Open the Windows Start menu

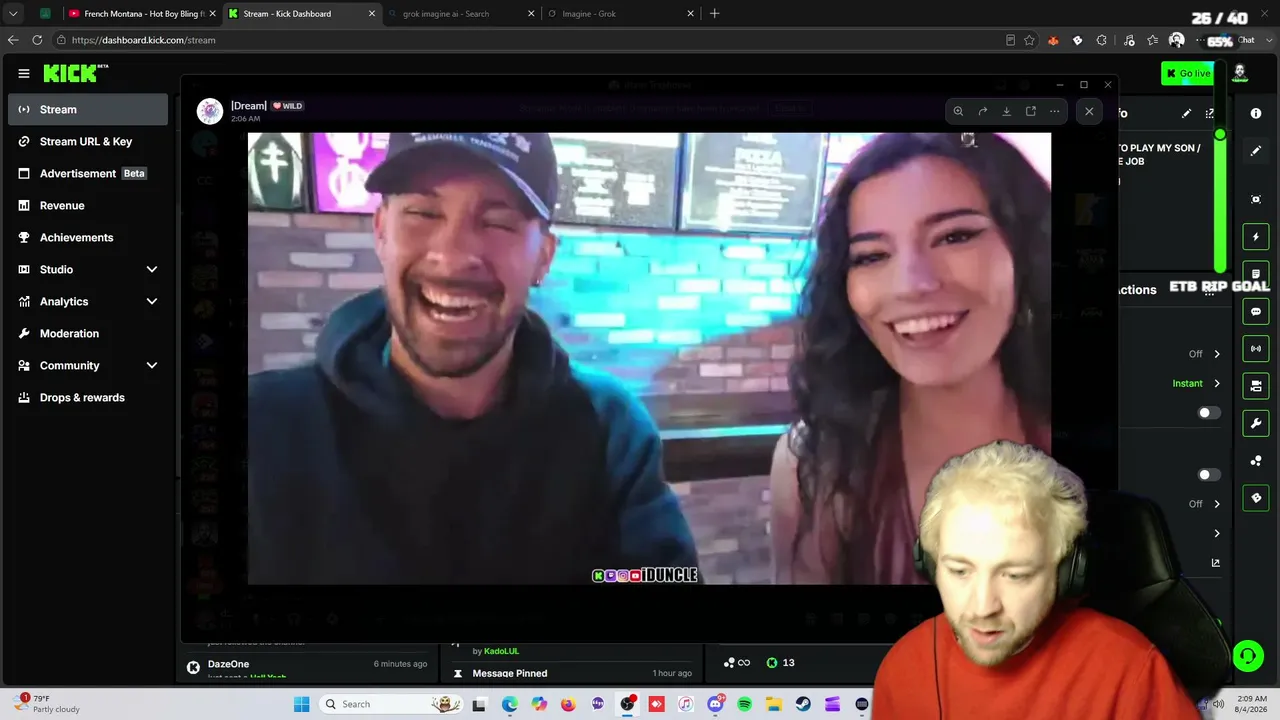[x=302, y=704]
